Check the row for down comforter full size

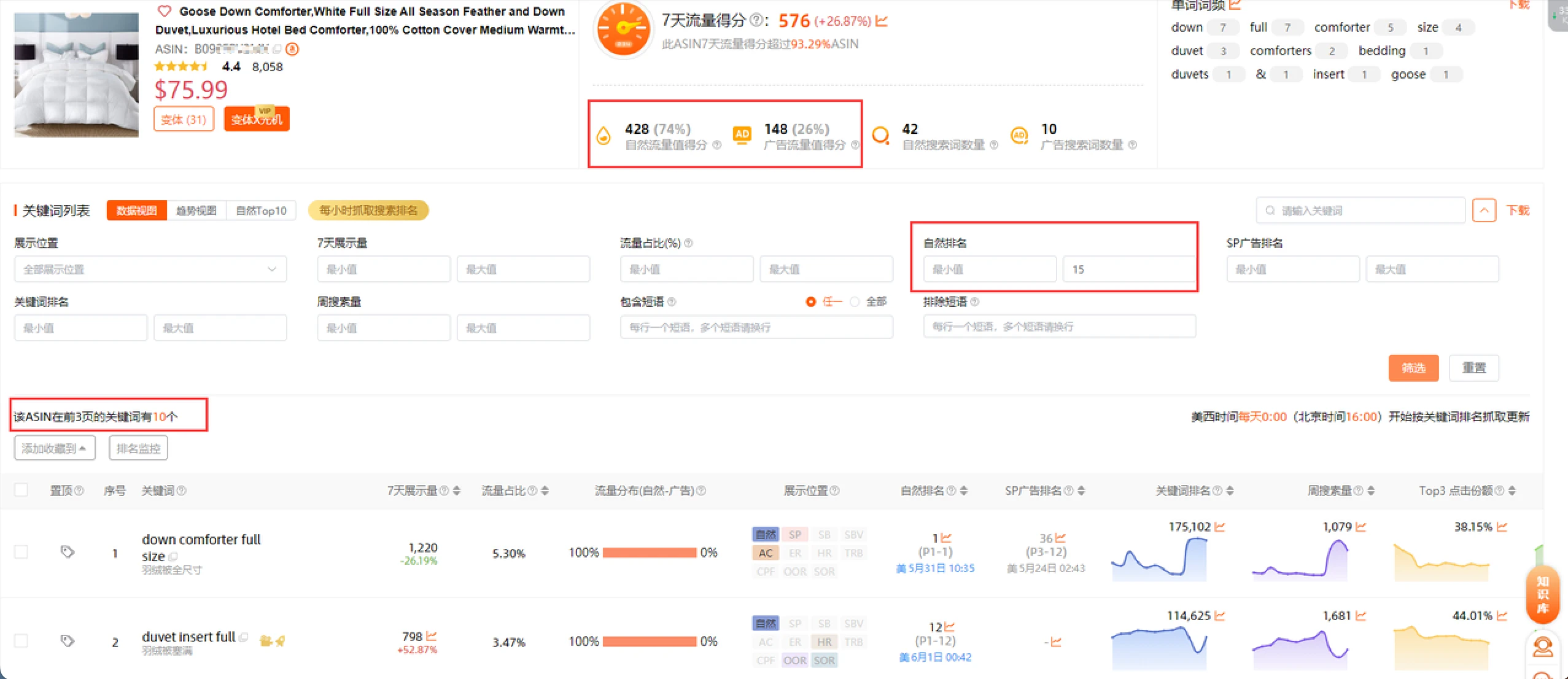point(21,552)
